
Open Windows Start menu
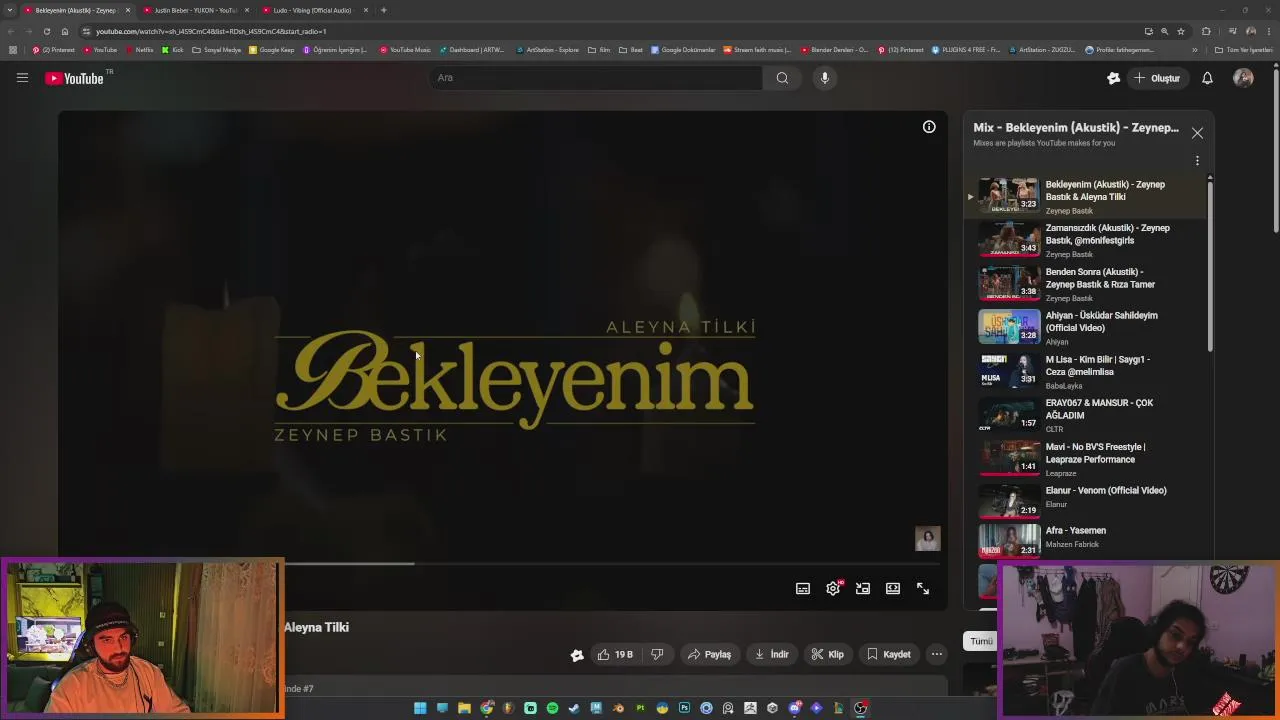point(420,708)
